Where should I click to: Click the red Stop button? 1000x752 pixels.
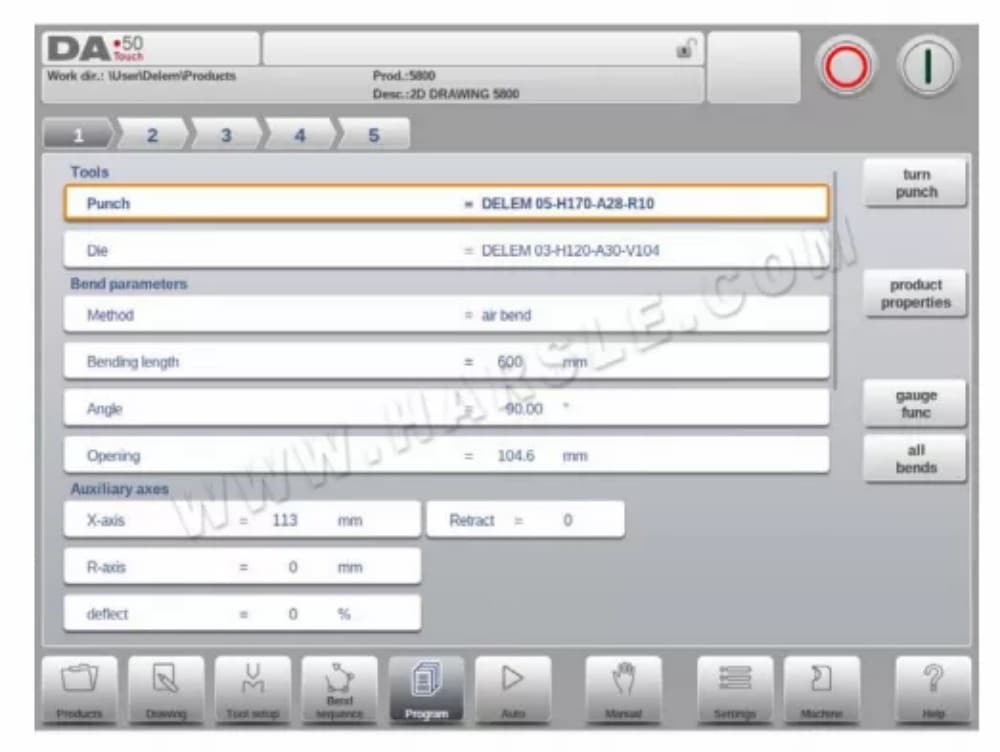(x=846, y=66)
